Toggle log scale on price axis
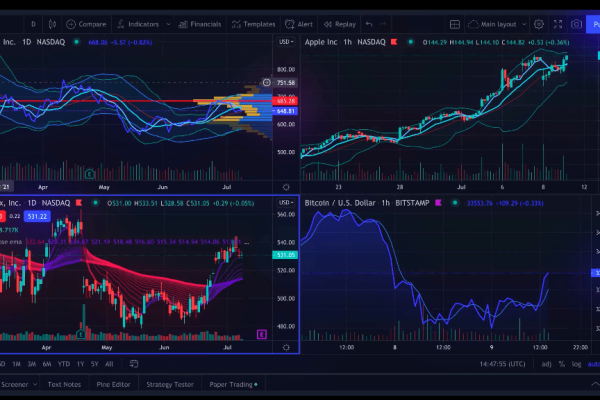The image size is (600, 400). coord(577,364)
